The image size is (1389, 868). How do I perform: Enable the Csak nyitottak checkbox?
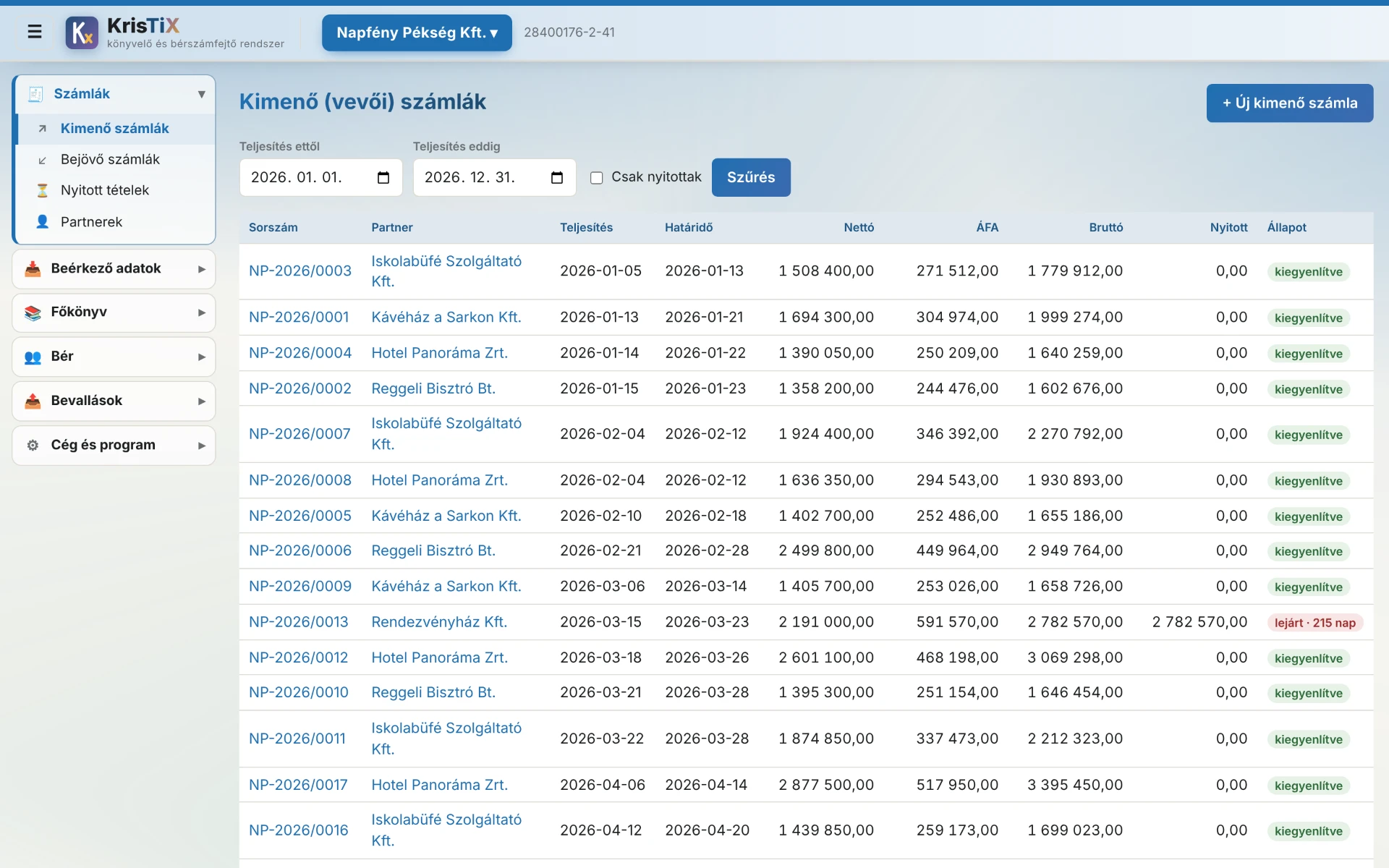tap(596, 178)
